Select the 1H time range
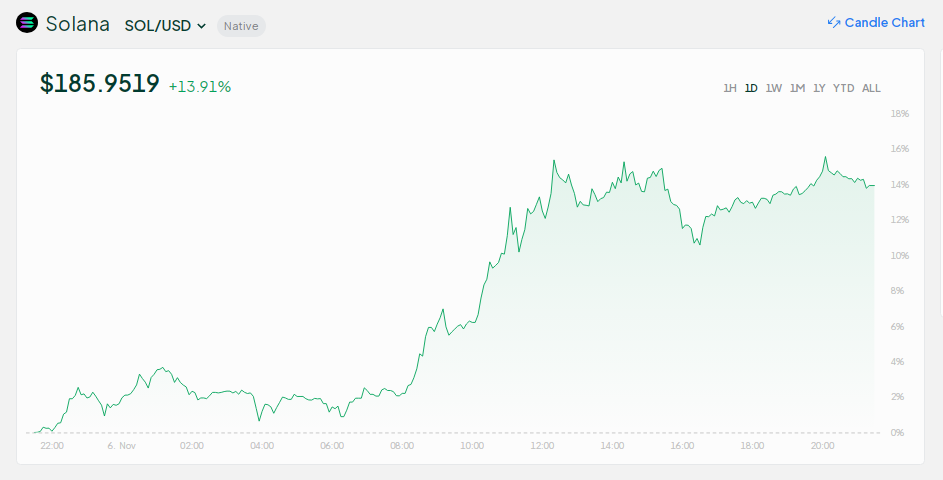The image size is (943, 480). pyautogui.click(x=730, y=88)
